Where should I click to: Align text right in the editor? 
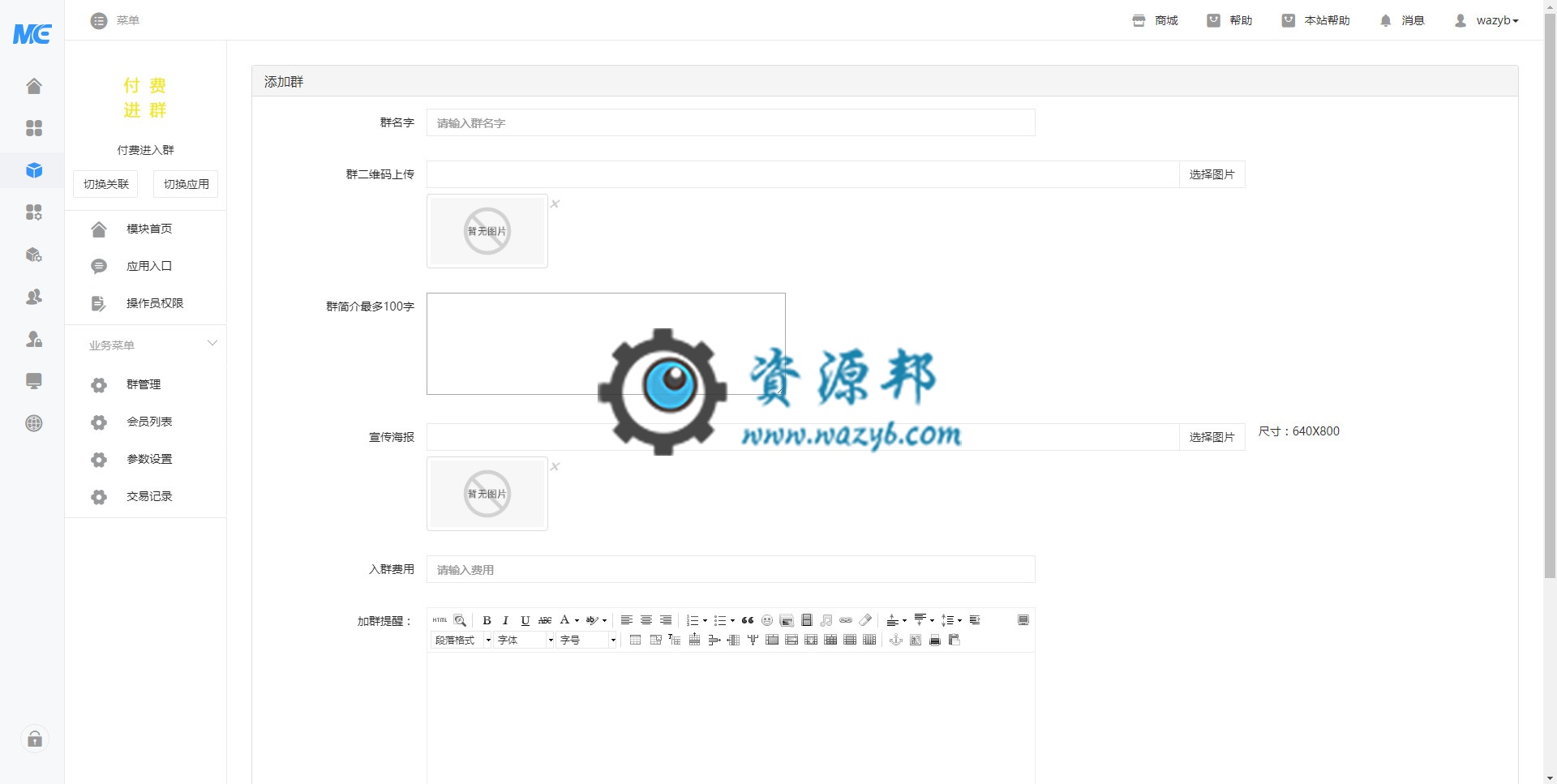click(665, 620)
